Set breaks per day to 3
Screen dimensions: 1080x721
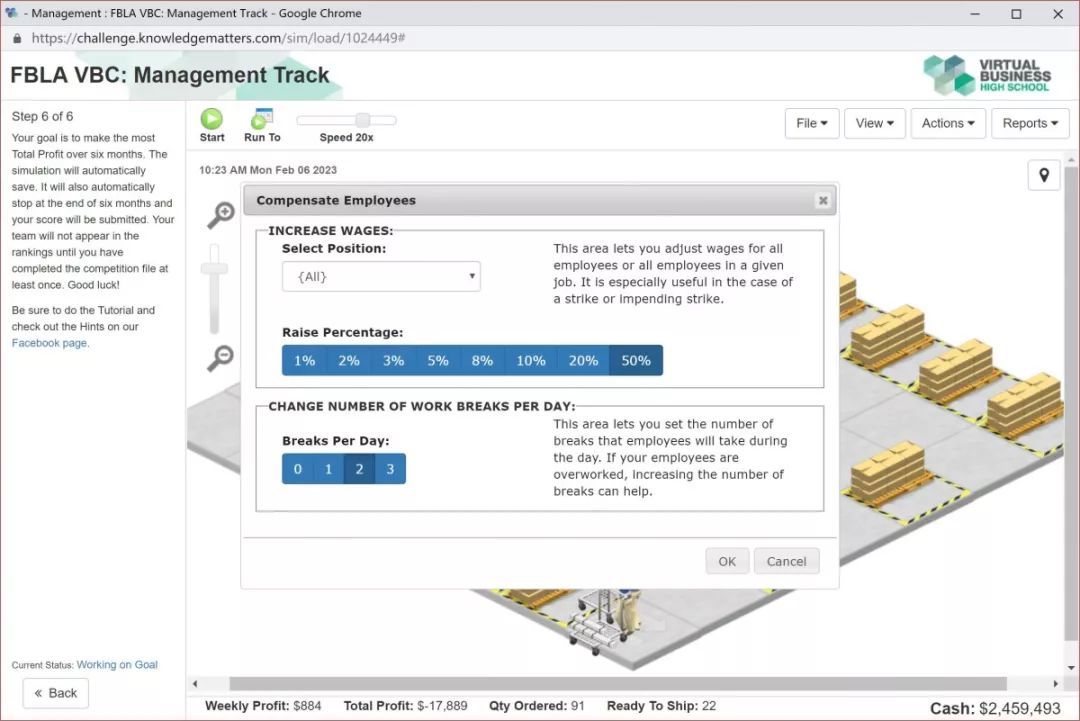click(390, 469)
